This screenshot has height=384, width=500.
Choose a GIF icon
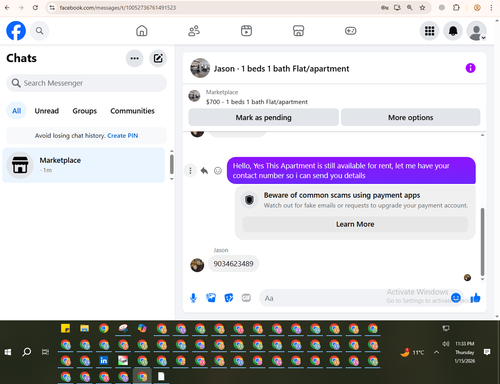[246, 298]
